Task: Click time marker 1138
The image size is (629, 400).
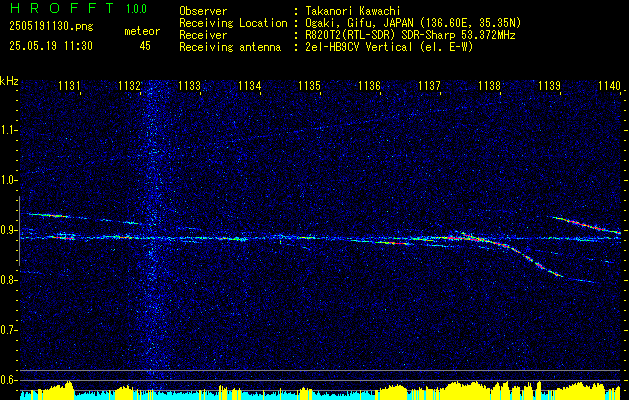Action: (x=489, y=85)
